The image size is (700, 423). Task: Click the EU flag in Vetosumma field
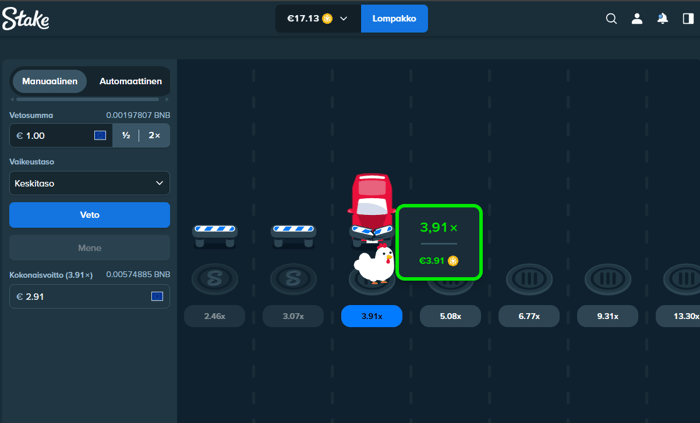pyautogui.click(x=100, y=135)
